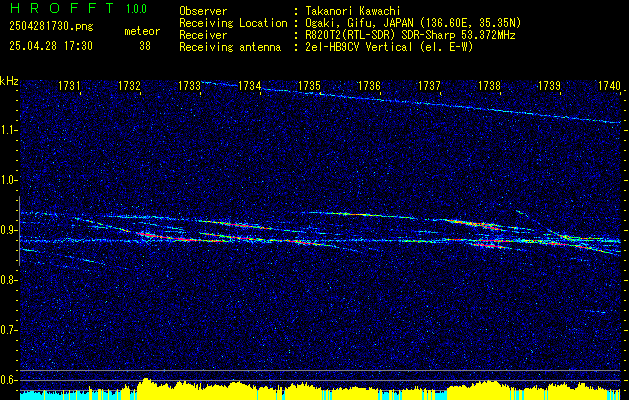Click the 2el-HB9CV Vertical antenna text
The width and height of the screenshot is (629, 400).
click(388, 47)
